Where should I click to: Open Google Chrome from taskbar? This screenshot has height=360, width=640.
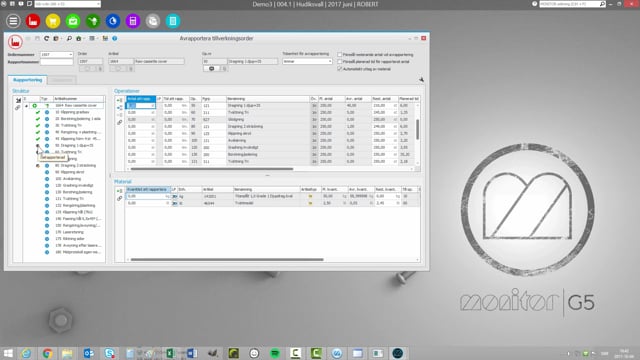[47, 353]
